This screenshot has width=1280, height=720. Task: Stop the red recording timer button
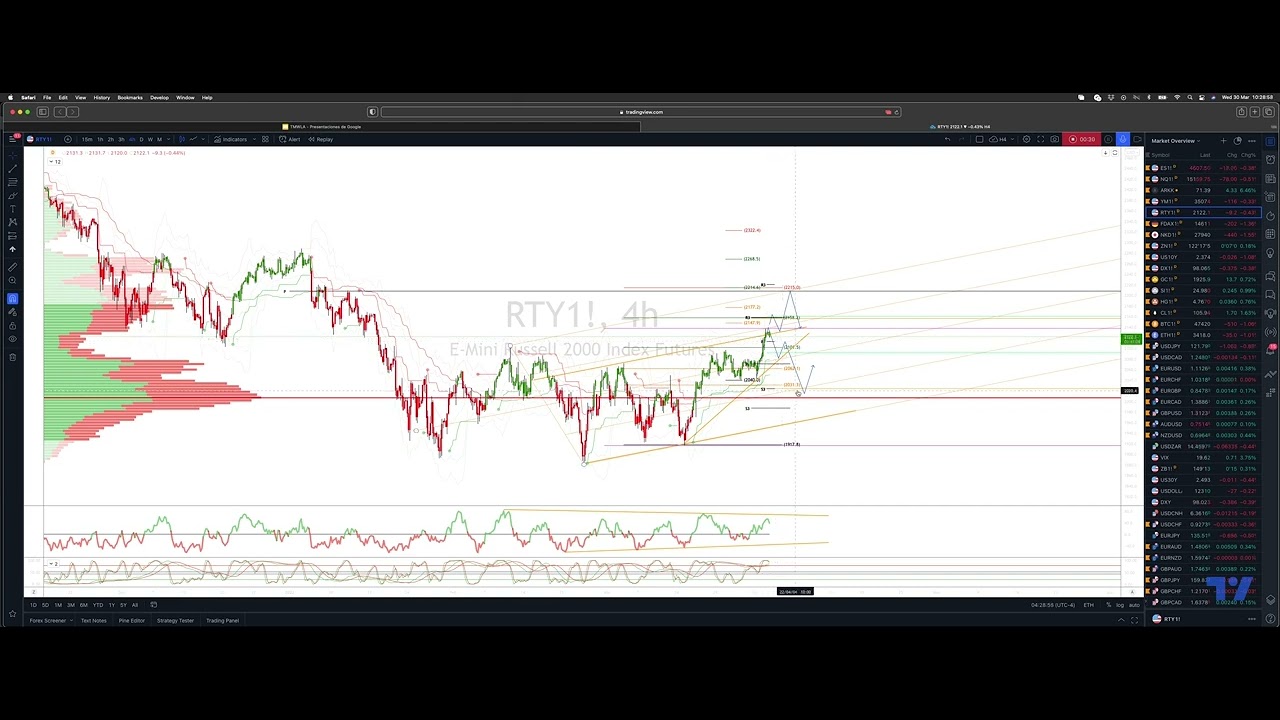(x=1081, y=139)
